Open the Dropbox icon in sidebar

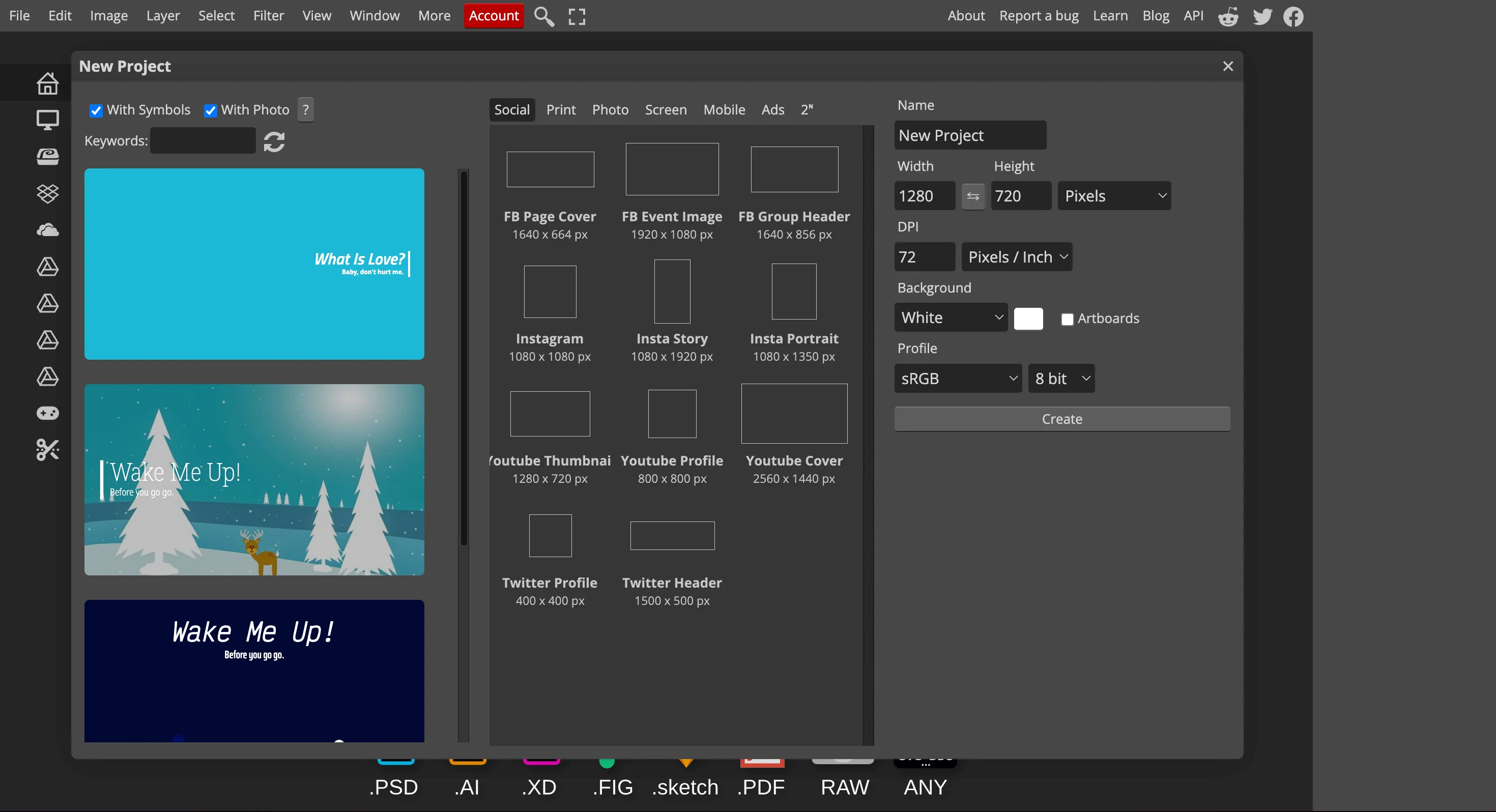48,193
